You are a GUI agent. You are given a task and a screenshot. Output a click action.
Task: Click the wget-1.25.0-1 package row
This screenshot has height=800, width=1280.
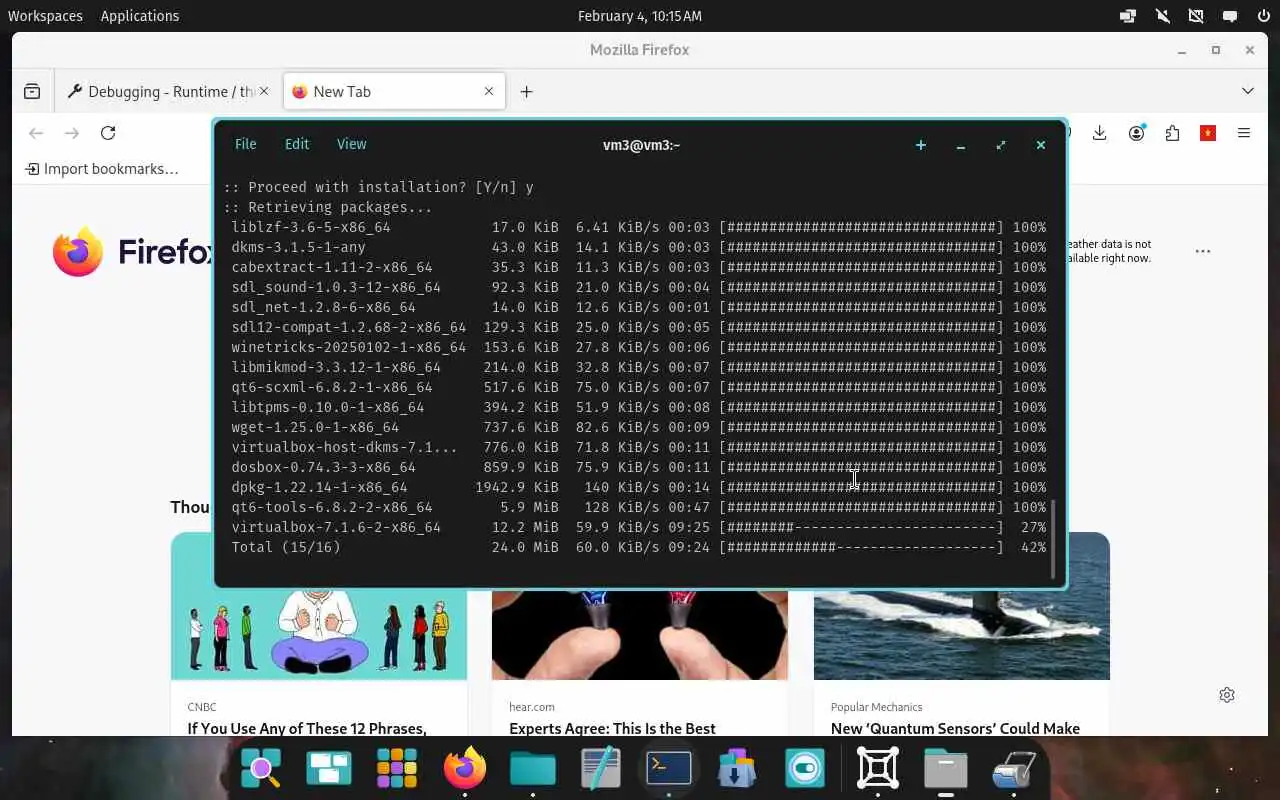click(638, 427)
